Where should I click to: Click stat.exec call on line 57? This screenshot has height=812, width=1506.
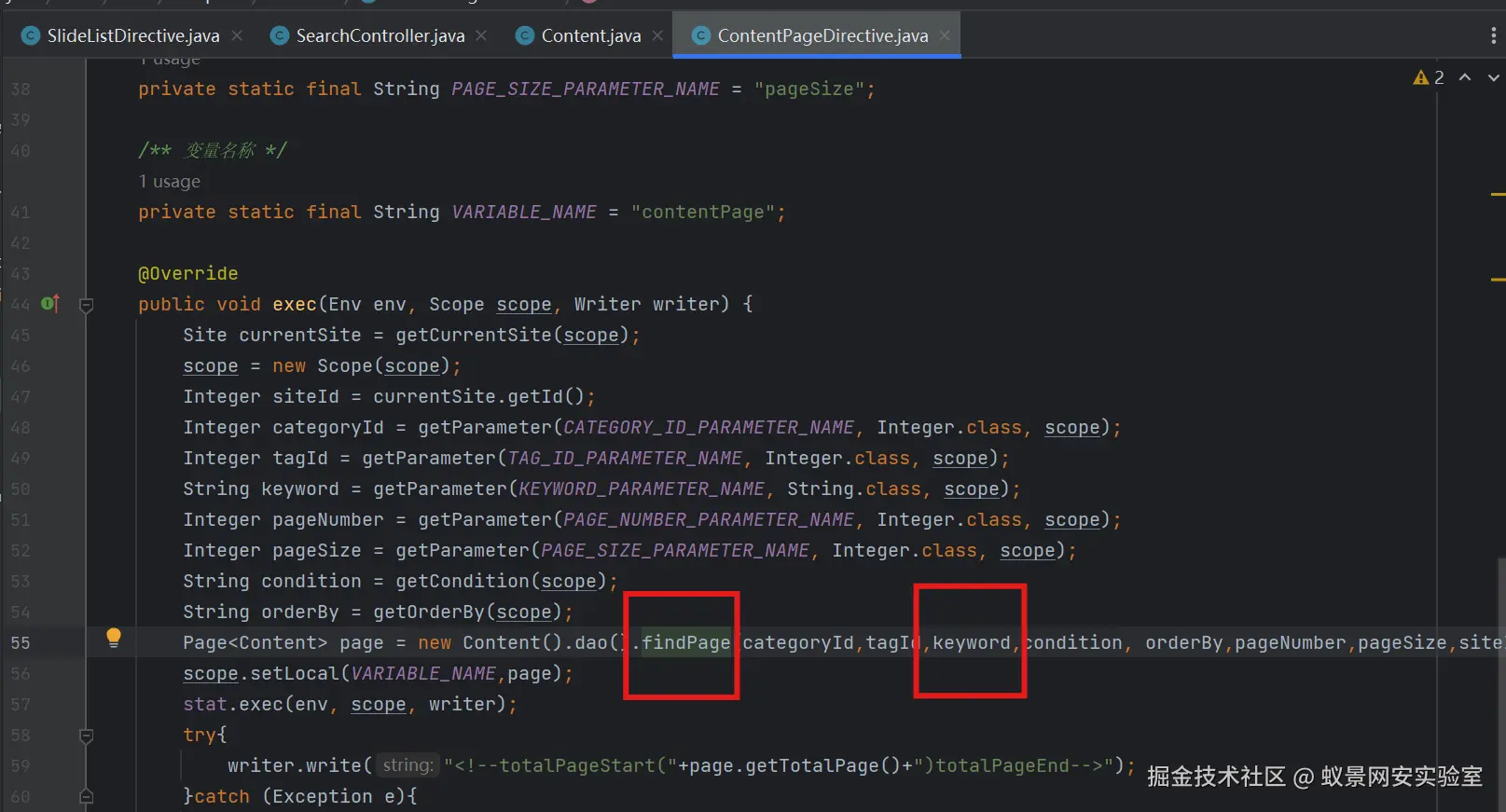[233, 704]
